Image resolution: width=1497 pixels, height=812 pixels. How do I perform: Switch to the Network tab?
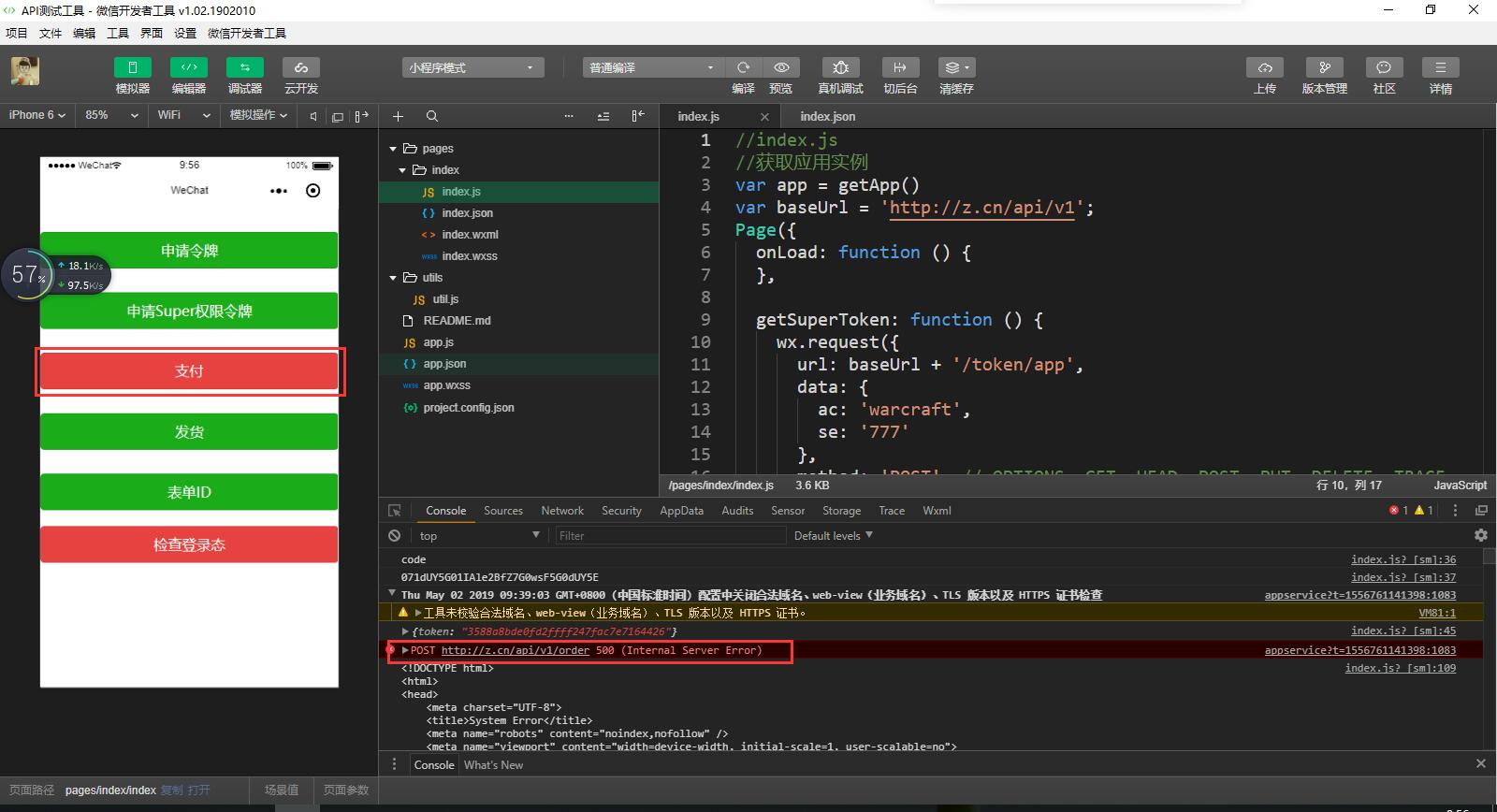coord(561,511)
